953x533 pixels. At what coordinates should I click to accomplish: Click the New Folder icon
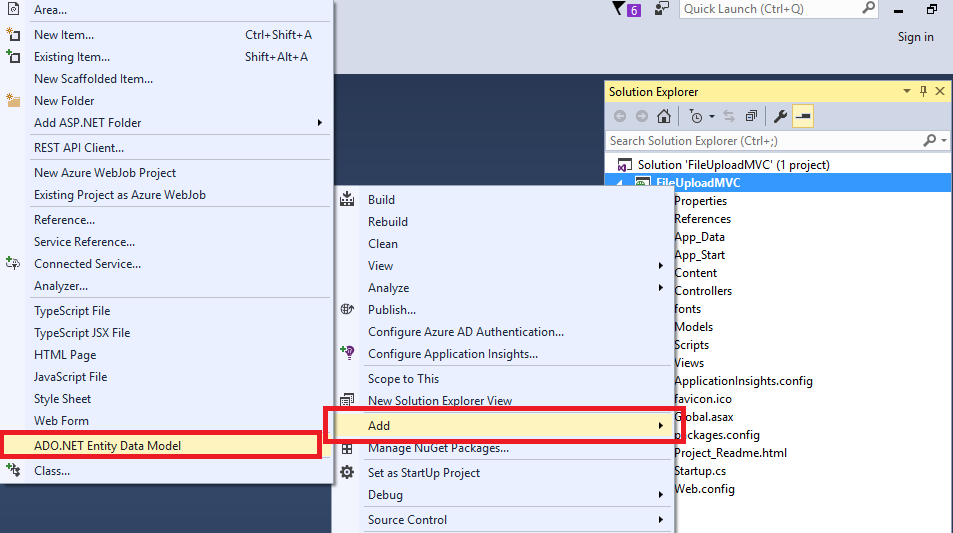click(13, 100)
